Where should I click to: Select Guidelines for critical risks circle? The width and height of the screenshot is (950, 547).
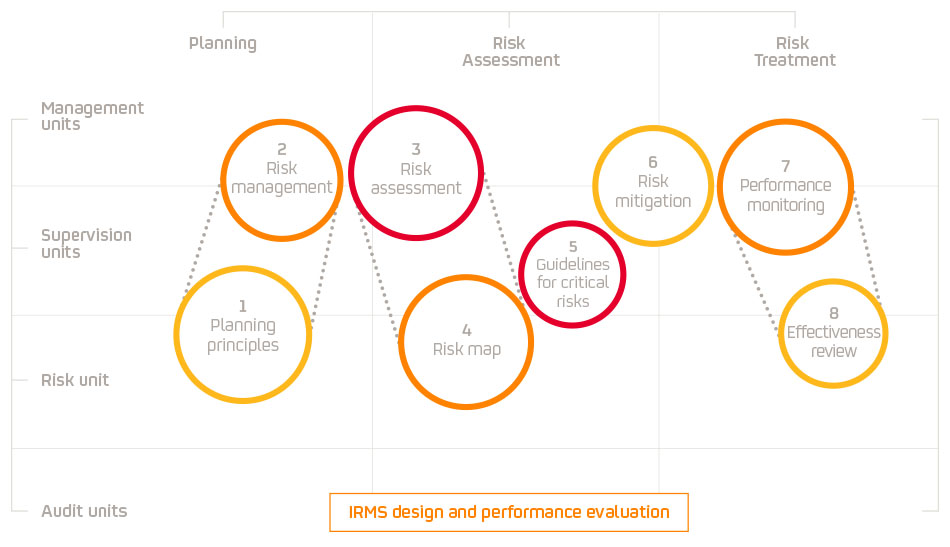point(572,275)
